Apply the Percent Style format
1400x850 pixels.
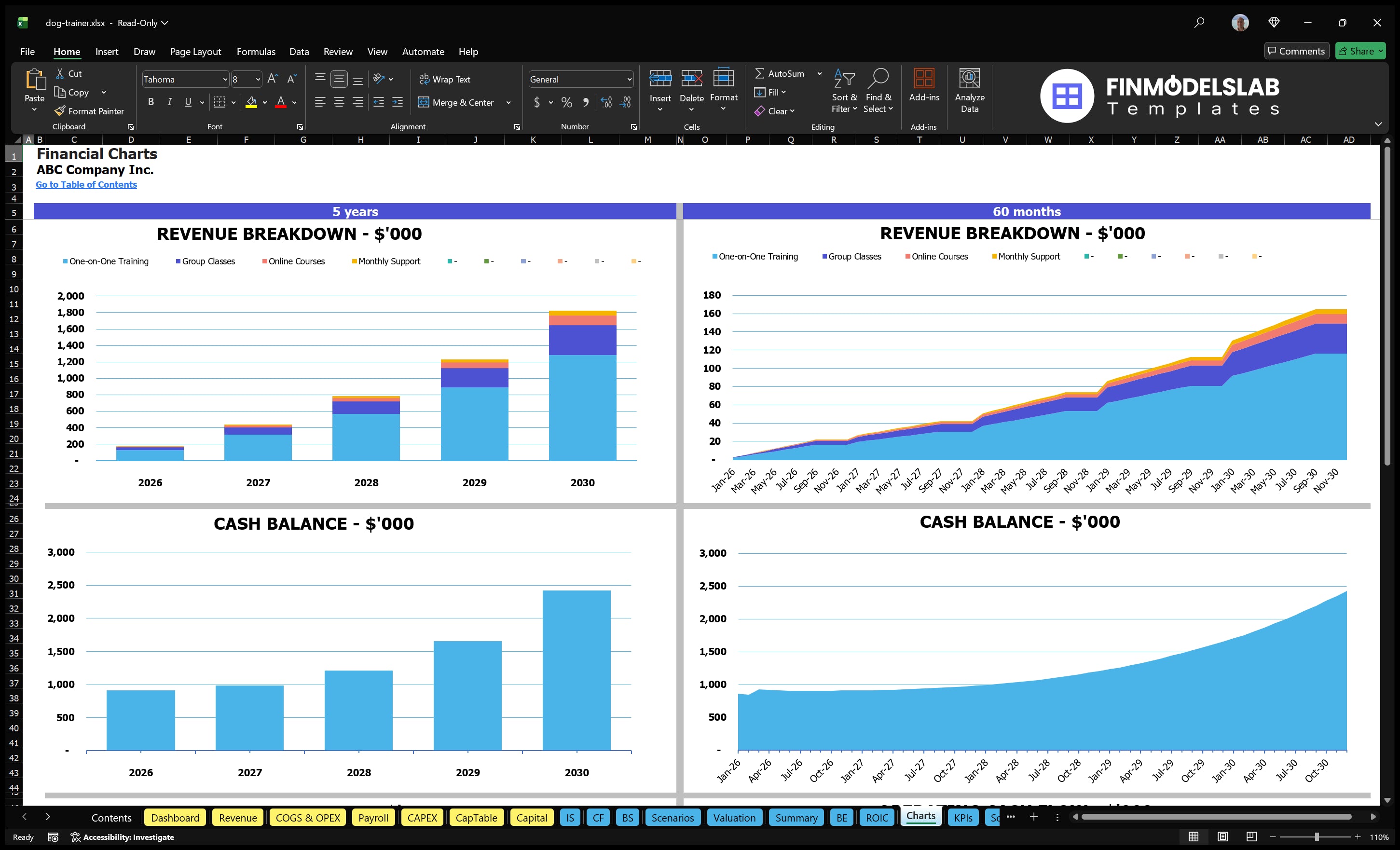tap(566, 102)
